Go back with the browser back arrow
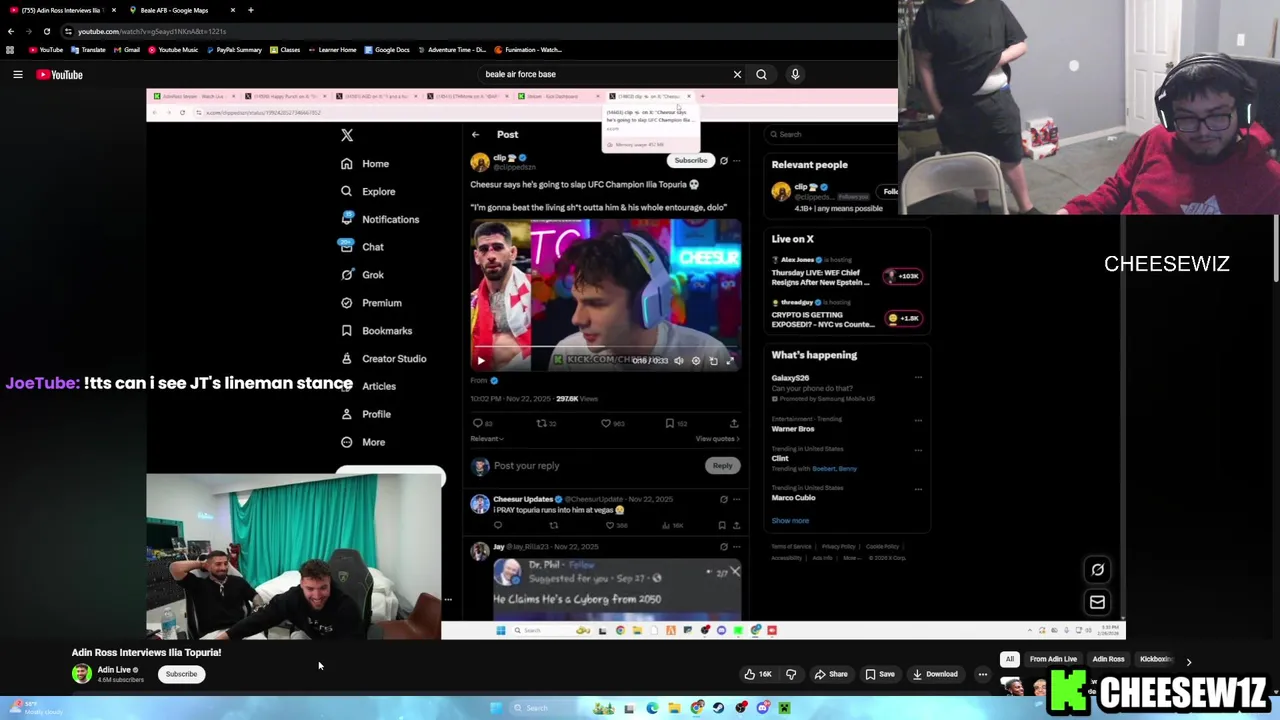This screenshot has height=720, width=1280. [x=11, y=31]
